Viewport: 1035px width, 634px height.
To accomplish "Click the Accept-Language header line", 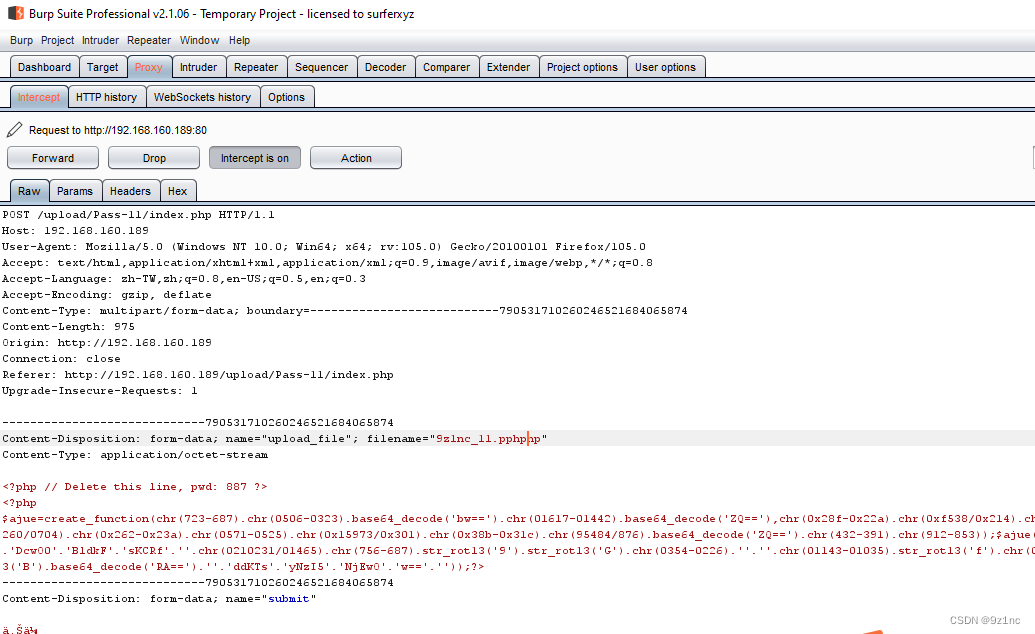I will pos(184,279).
